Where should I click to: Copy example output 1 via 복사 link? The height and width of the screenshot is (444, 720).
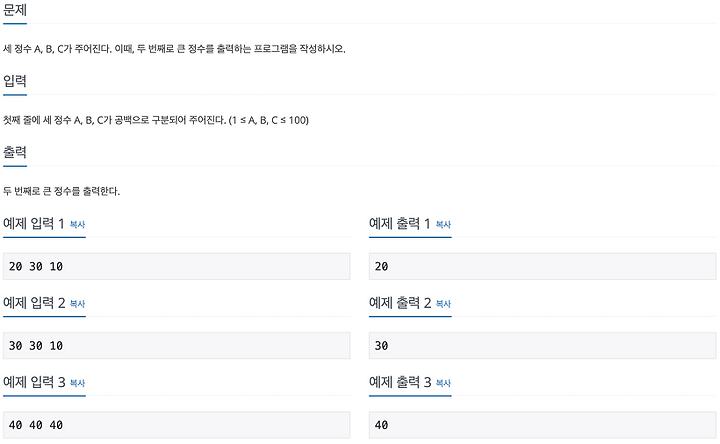click(x=443, y=225)
